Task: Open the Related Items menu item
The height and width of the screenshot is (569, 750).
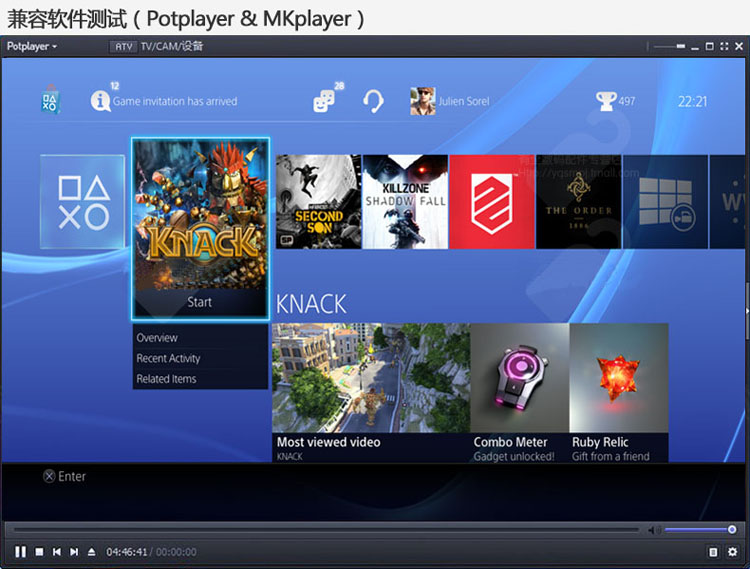Action: coord(200,379)
